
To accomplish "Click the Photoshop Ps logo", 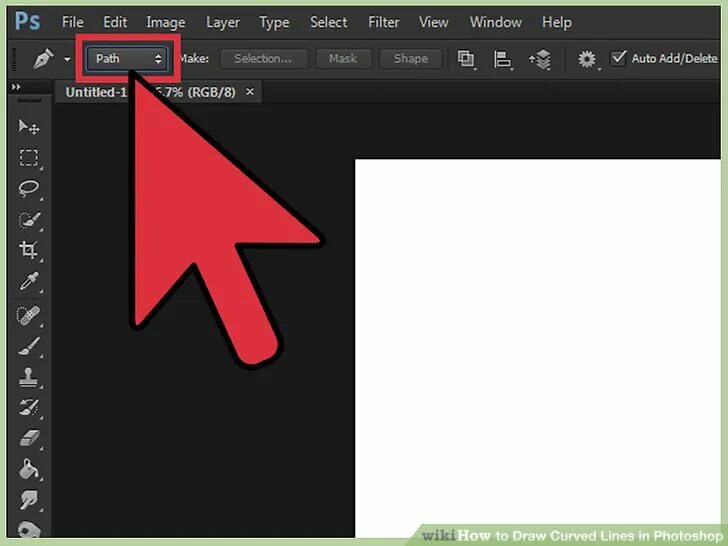I will pos(27,21).
